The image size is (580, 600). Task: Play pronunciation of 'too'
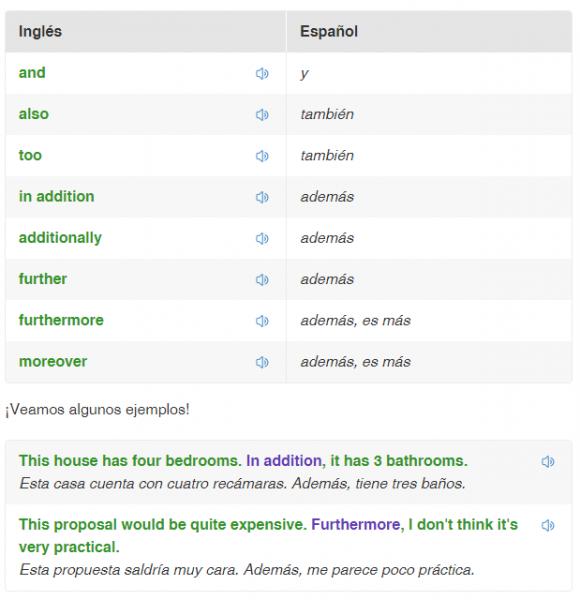[x=262, y=156]
